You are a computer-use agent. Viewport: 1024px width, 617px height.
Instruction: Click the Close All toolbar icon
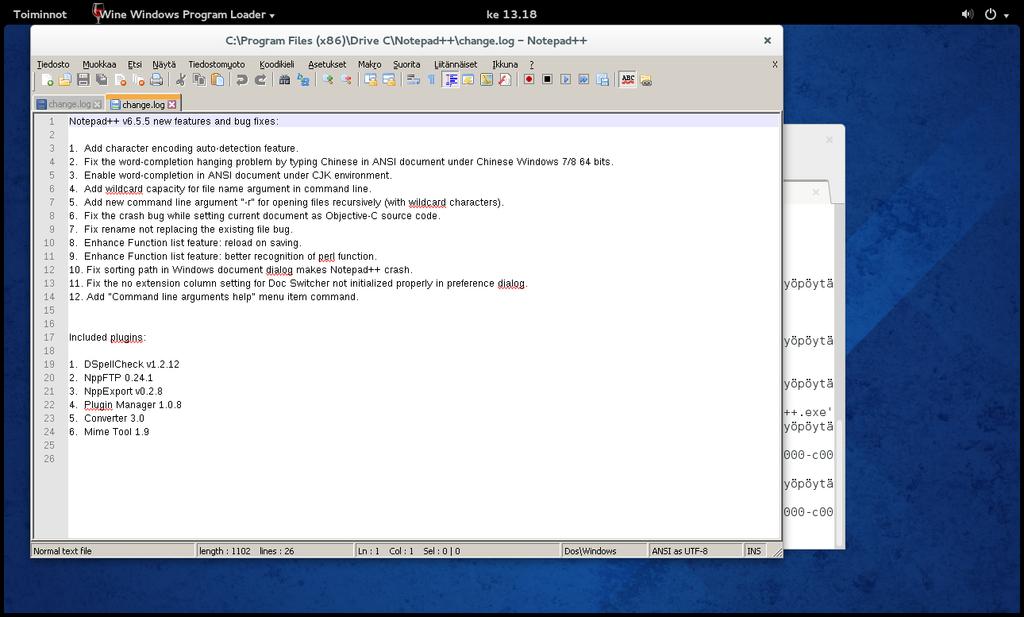point(138,80)
